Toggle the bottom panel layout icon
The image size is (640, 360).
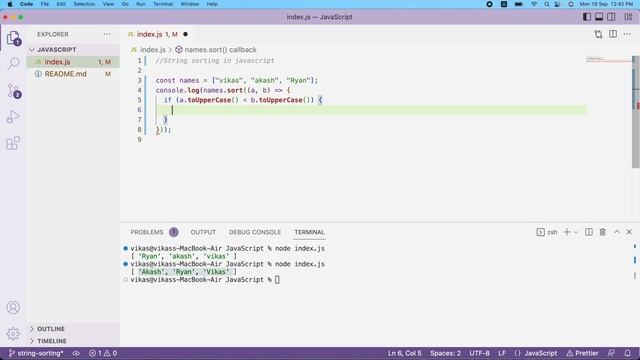599,17
